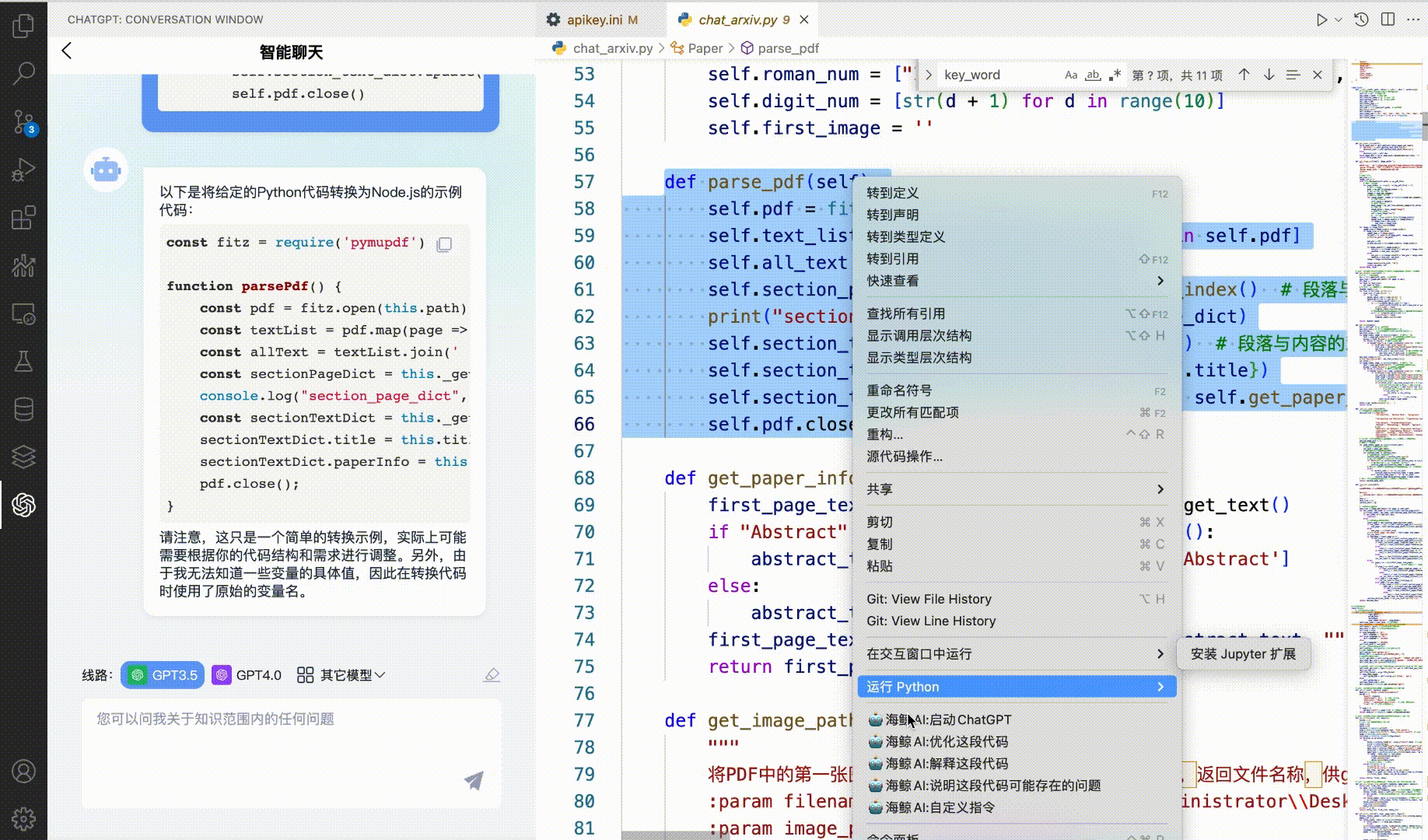This screenshot has width=1428, height=840.
Task: Expand the 快速查看 submenu
Action: (x=1017, y=281)
